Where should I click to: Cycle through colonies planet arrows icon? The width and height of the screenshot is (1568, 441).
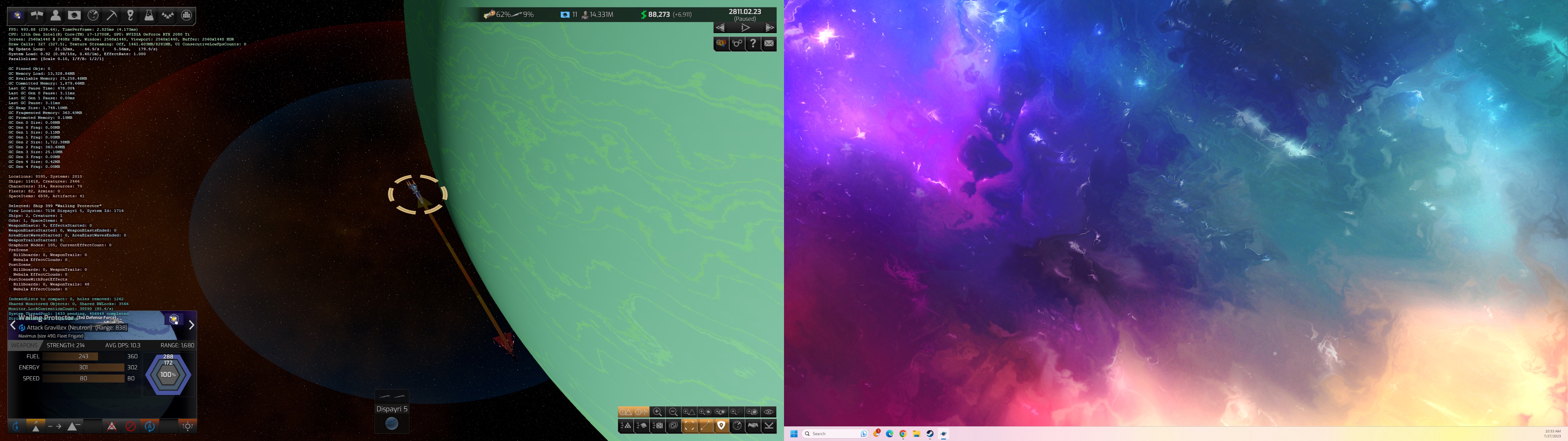pyautogui.click(x=642, y=426)
